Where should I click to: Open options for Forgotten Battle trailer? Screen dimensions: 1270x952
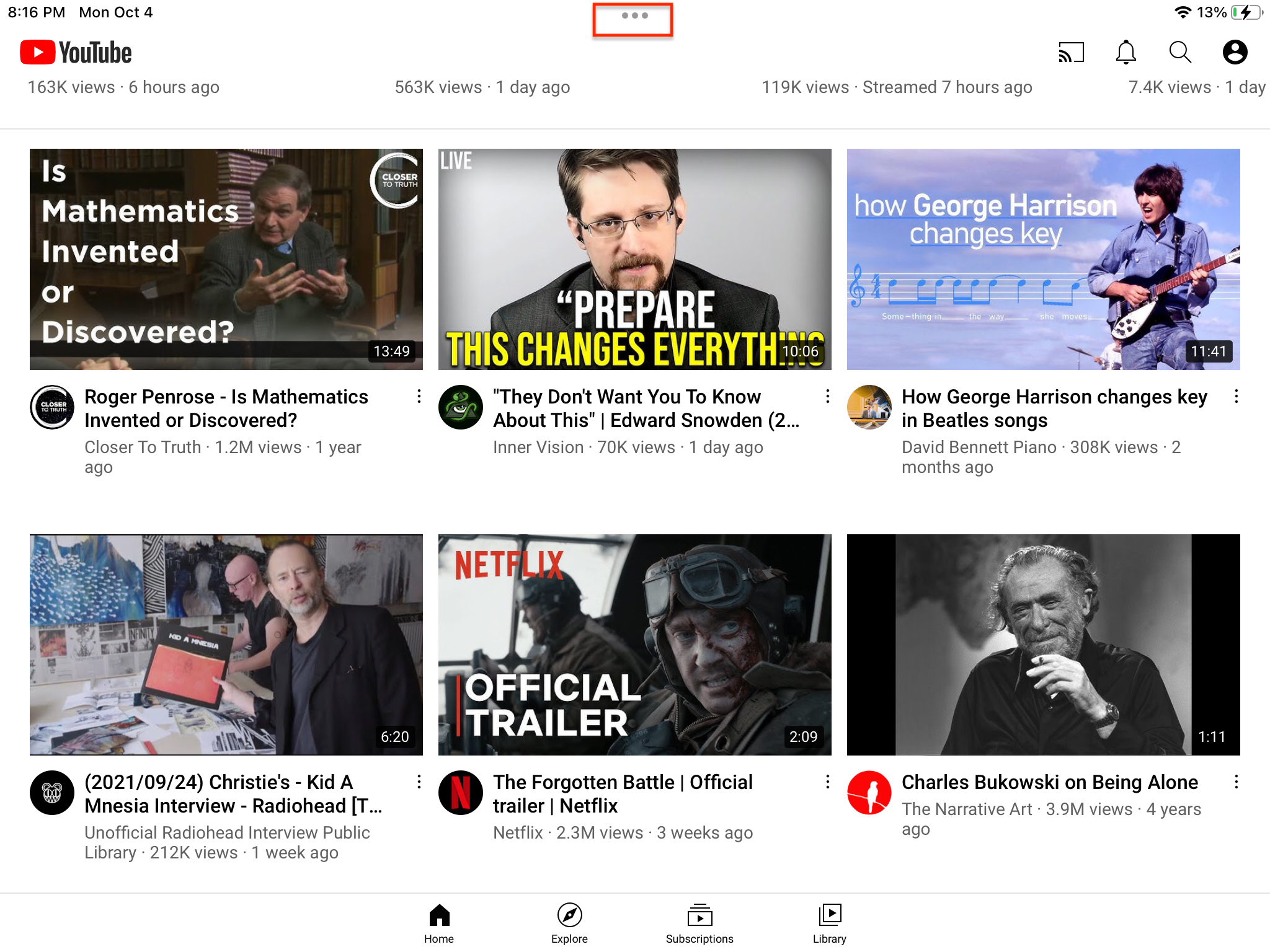[x=828, y=782]
